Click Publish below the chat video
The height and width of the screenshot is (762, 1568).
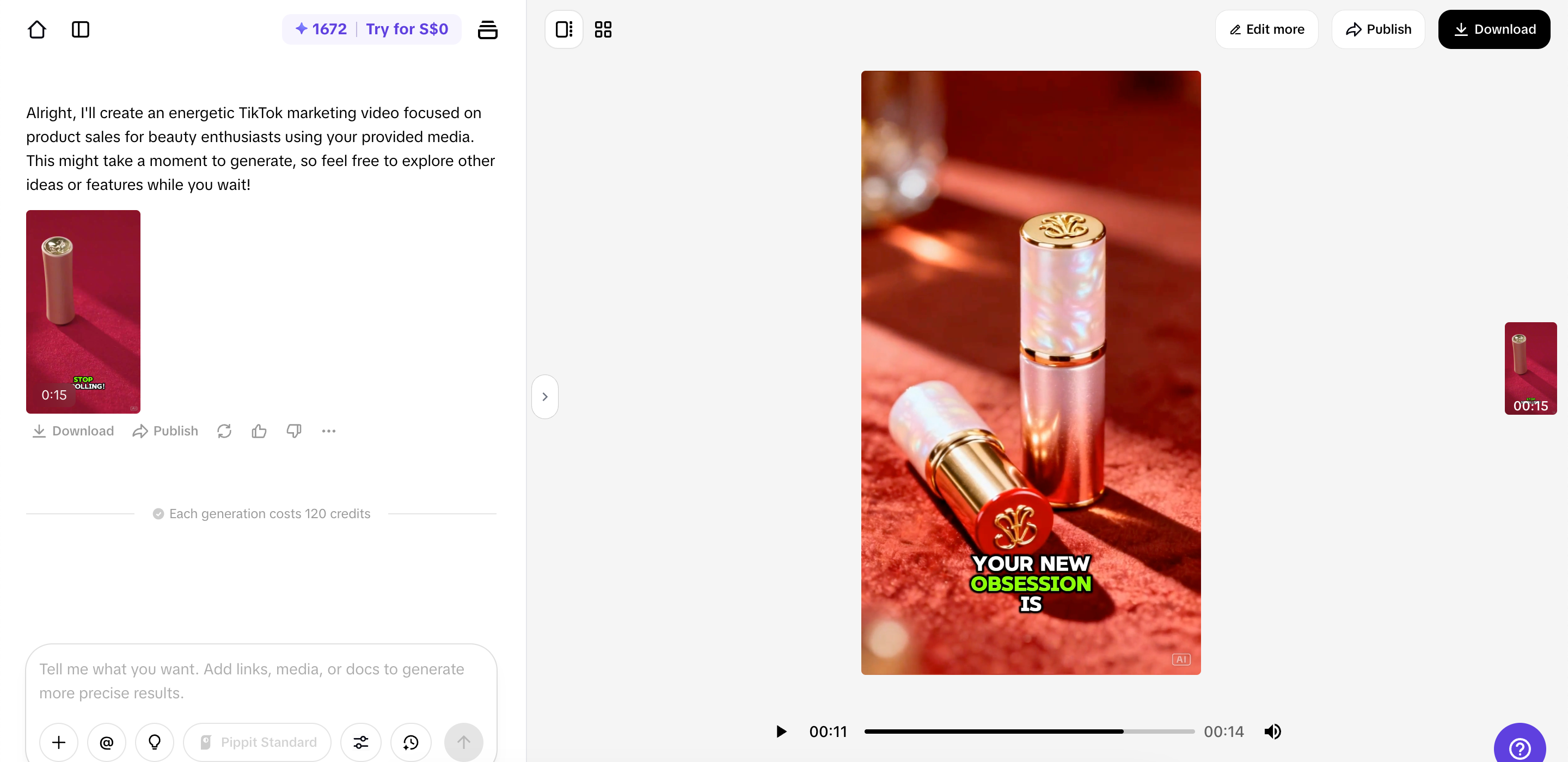click(x=166, y=431)
